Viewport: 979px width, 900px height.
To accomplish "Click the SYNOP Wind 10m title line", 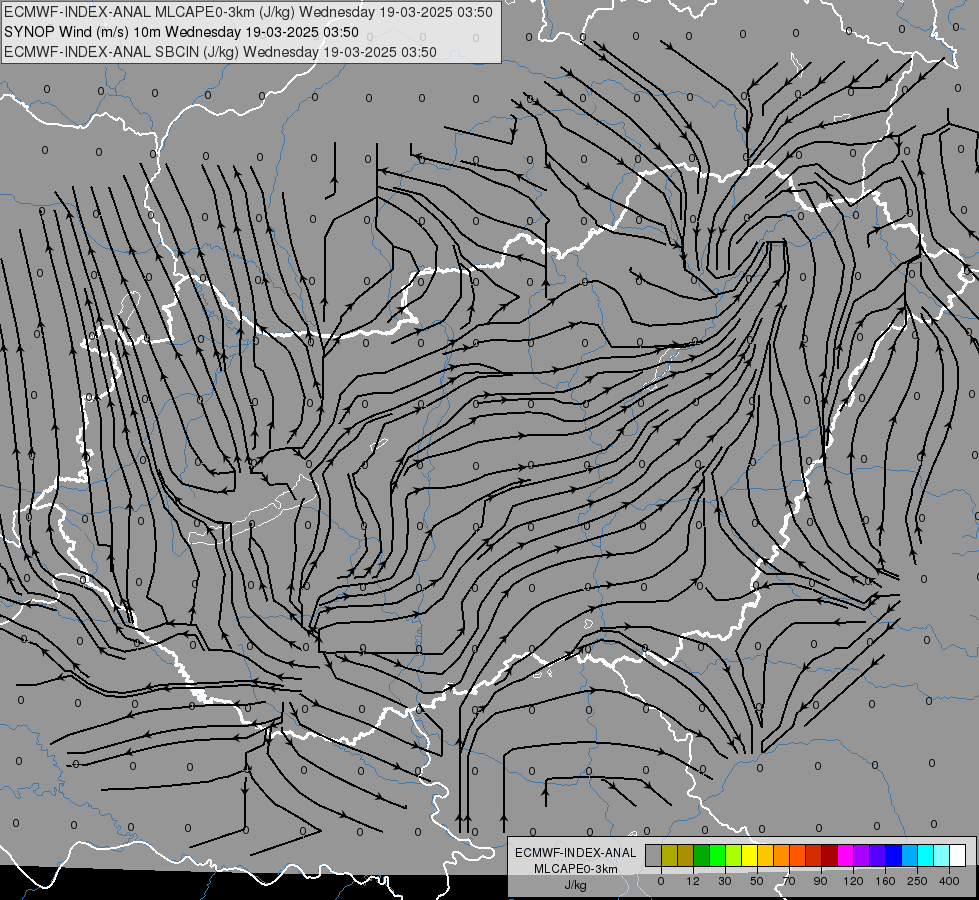I will click(181, 32).
